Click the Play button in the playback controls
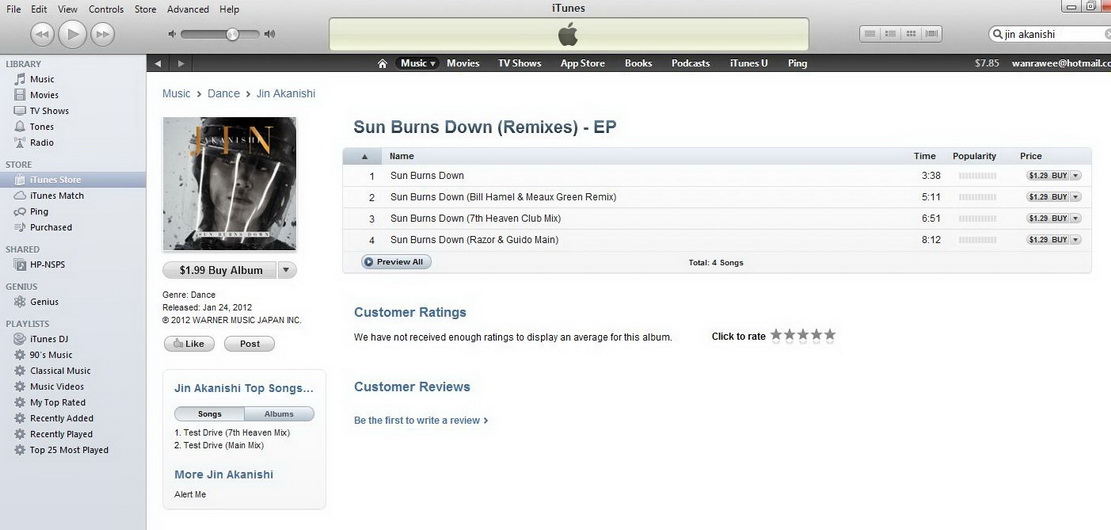 click(72, 34)
